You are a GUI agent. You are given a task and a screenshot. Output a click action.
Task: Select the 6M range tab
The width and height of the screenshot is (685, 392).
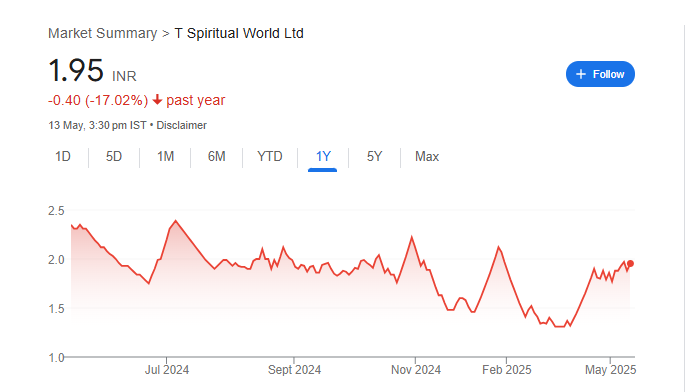point(216,156)
